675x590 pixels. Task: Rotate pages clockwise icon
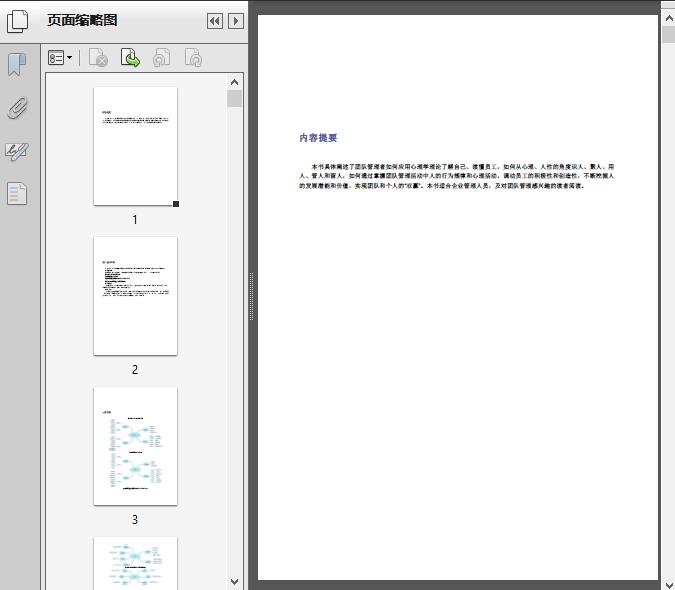click(193, 58)
